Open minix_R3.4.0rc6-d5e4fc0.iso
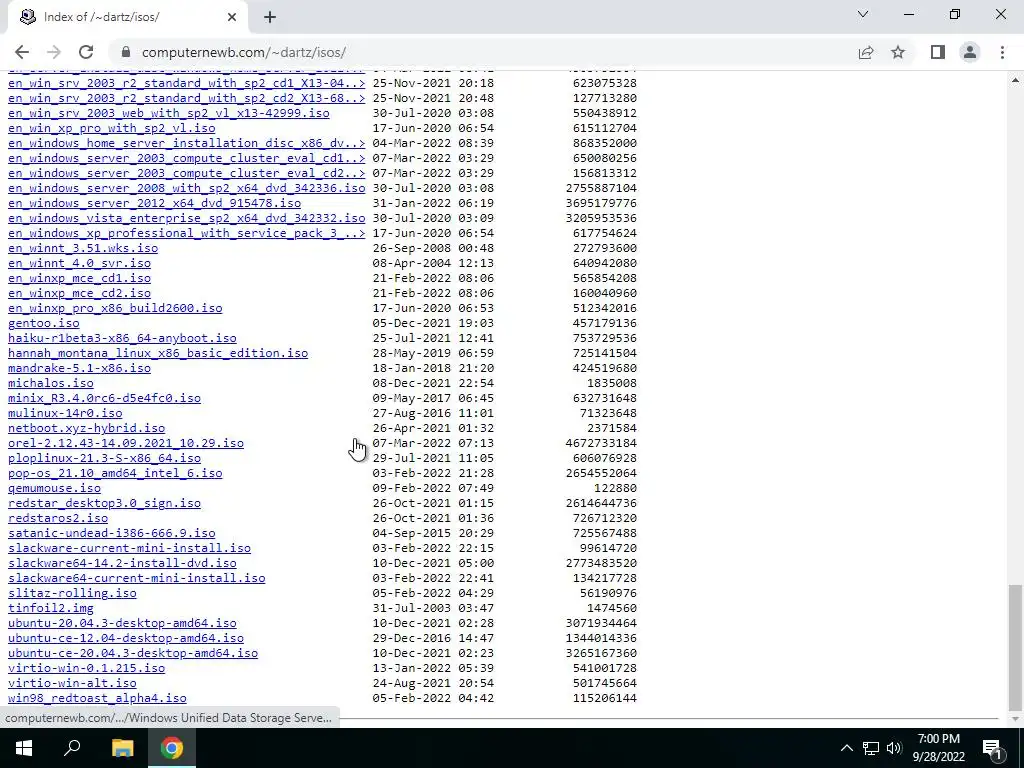1024x768 pixels. (104, 398)
